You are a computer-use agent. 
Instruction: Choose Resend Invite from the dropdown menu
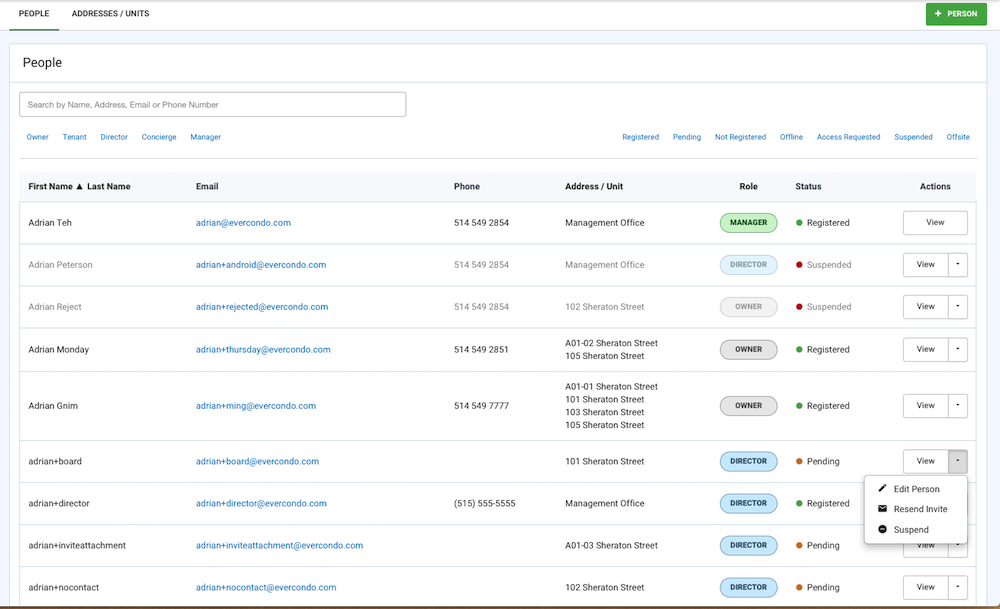click(916, 509)
